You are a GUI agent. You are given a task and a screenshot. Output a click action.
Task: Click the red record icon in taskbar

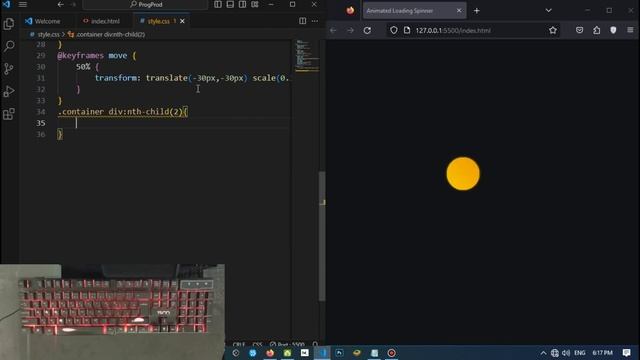coord(391,353)
